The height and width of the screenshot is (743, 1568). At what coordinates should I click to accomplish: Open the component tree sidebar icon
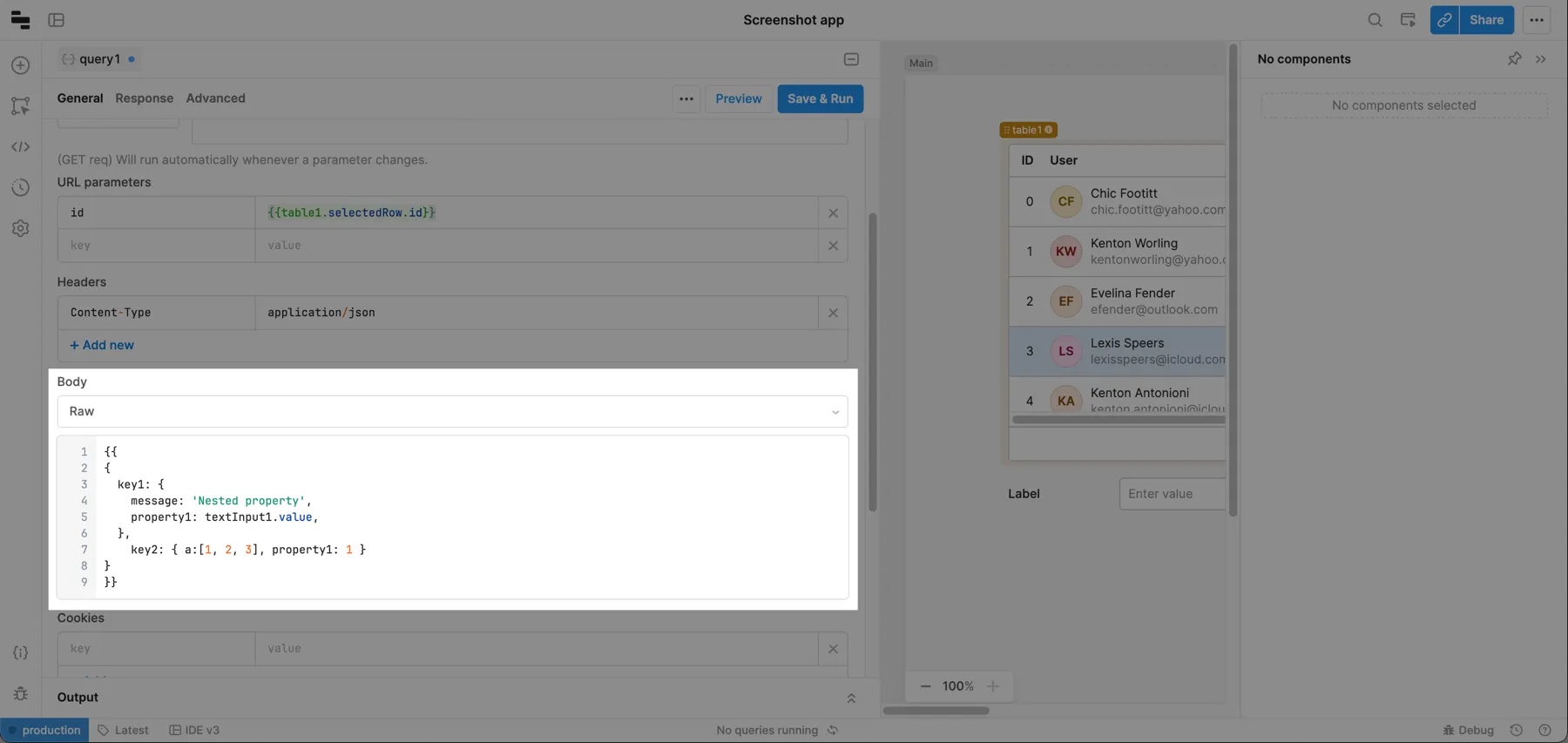[21, 105]
